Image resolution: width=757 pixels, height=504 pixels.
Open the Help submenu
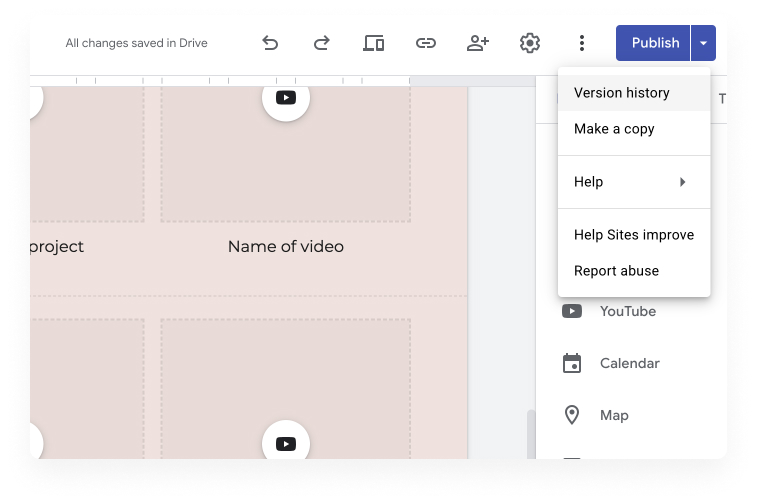[x=634, y=182]
